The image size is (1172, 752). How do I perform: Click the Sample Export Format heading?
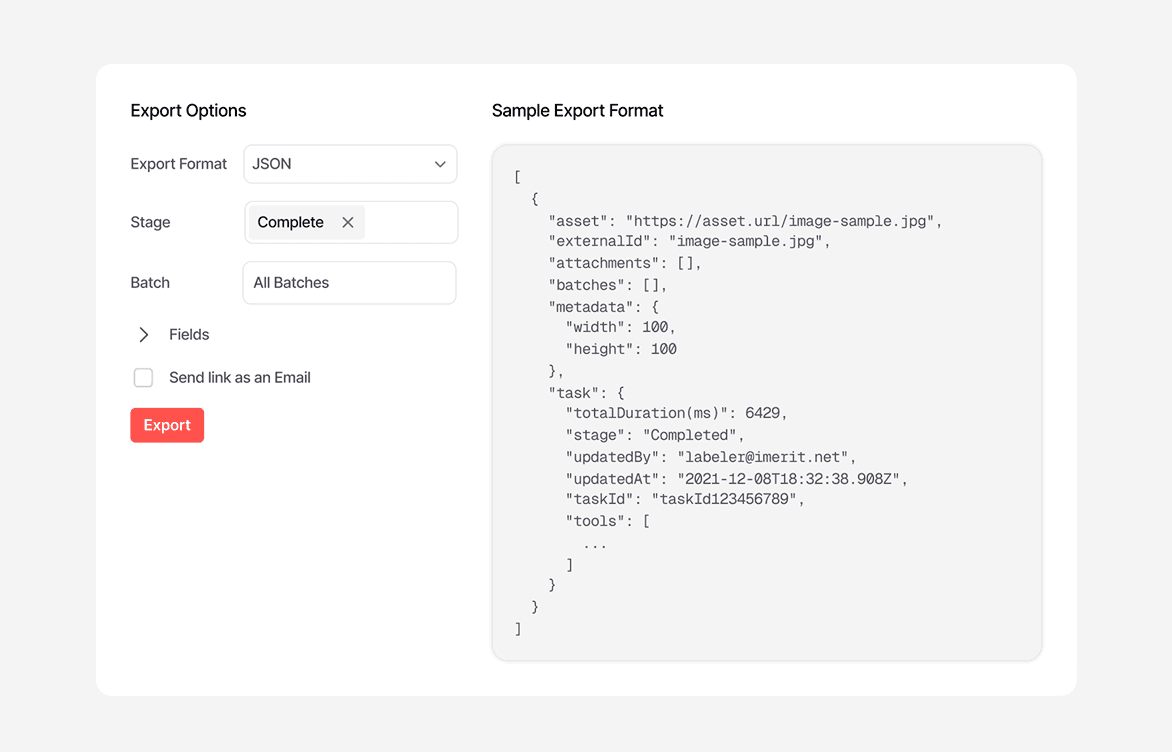coord(577,111)
